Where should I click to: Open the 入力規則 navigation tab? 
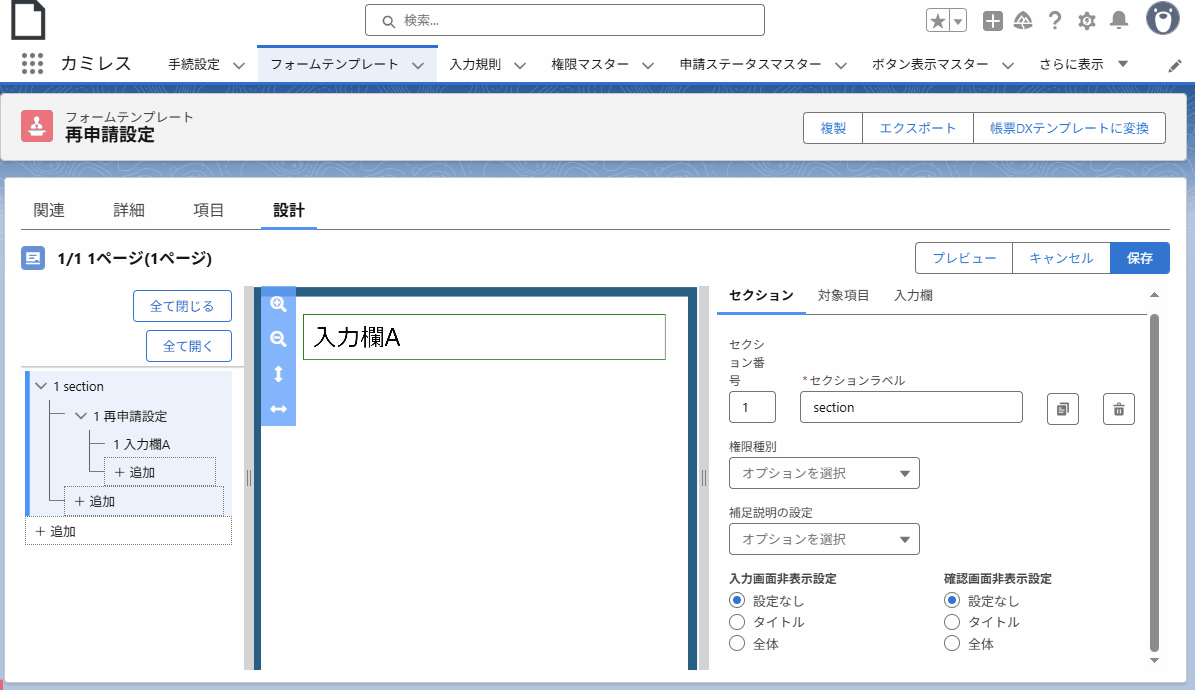[x=475, y=65]
